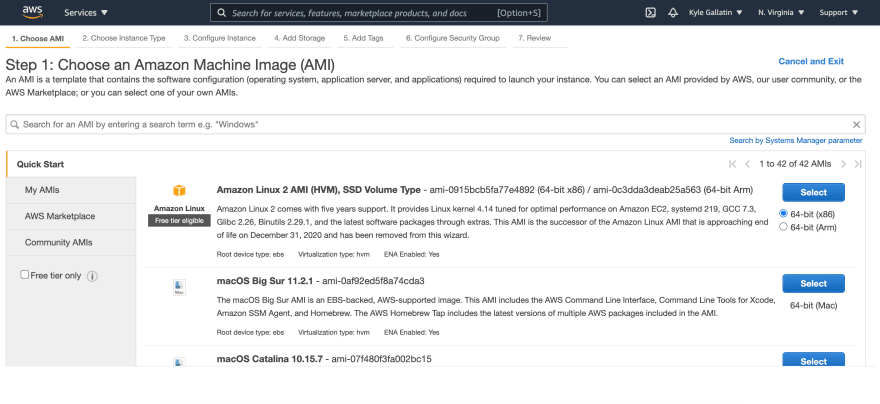The image size is (880, 404).
Task: Open the CloudShell terminal icon
Action: (x=650, y=12)
